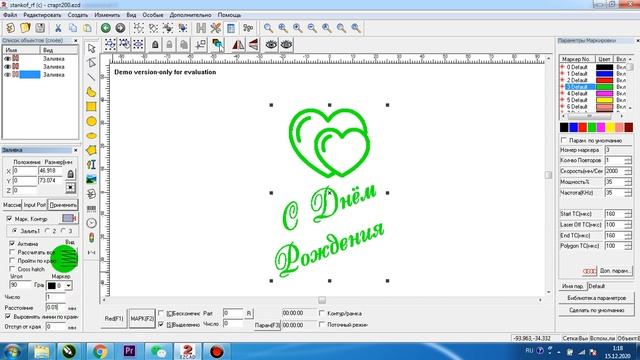The image size is (640, 360).
Task: Click the Применить button
Action: [x=63, y=205]
